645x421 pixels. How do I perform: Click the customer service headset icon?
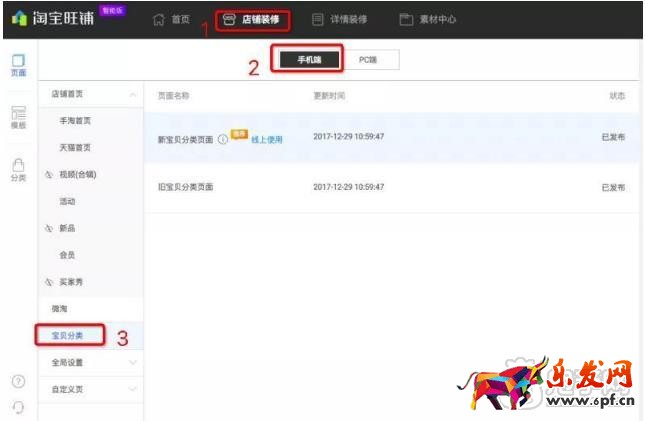[19, 407]
